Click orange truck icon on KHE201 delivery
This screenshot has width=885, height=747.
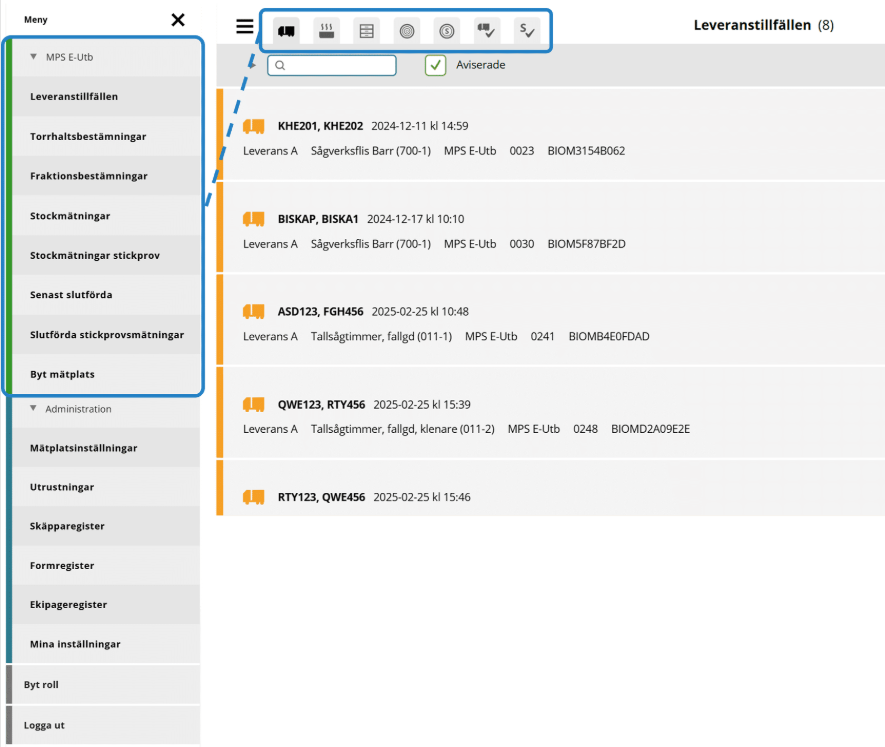pos(253,126)
